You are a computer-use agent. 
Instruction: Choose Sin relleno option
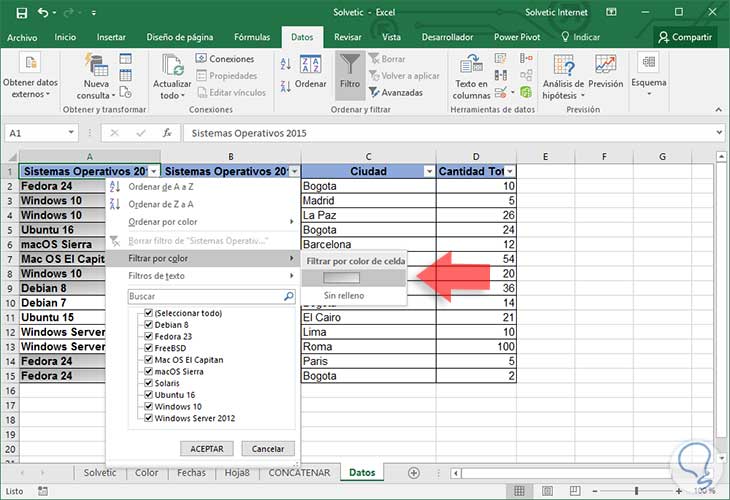(344, 295)
